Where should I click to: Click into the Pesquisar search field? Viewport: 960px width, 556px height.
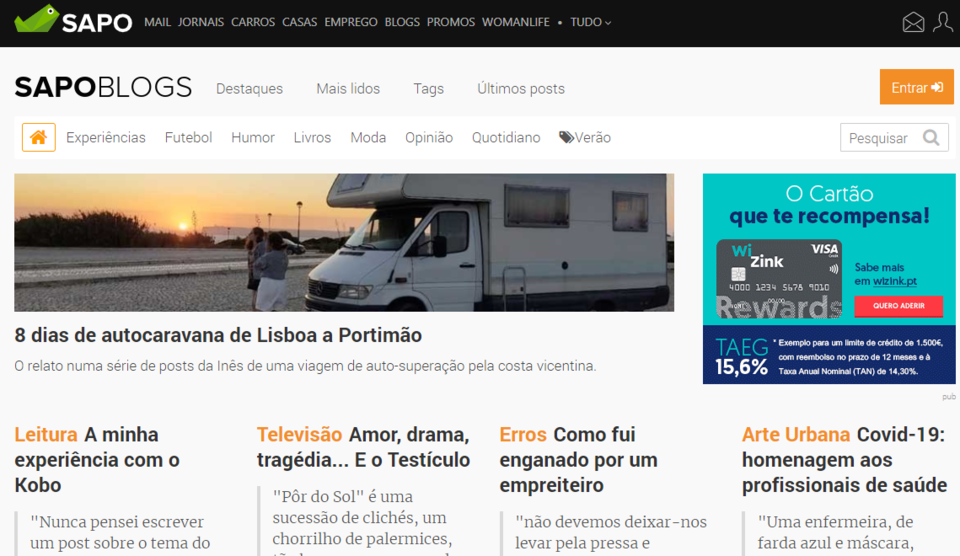click(878, 138)
